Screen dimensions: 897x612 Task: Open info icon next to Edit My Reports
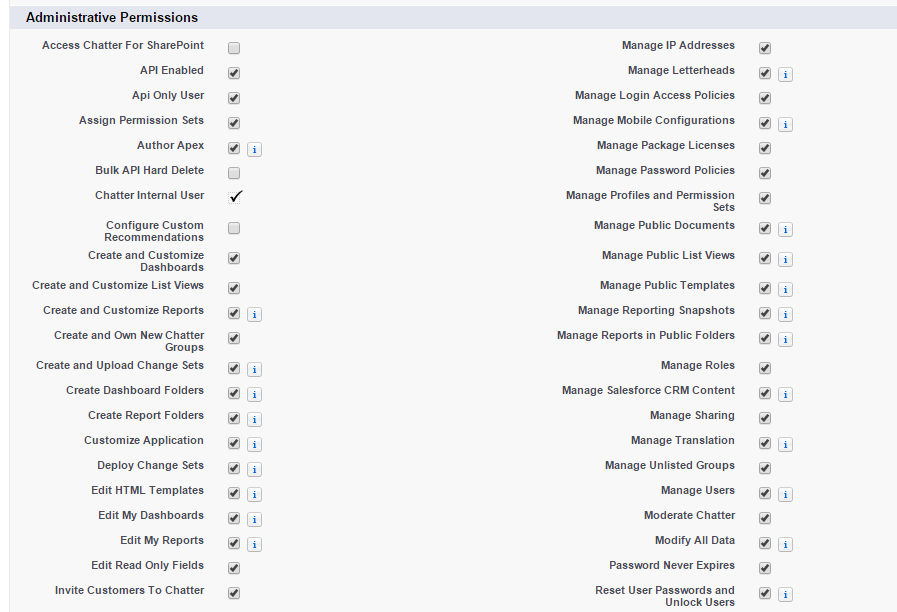tap(255, 545)
